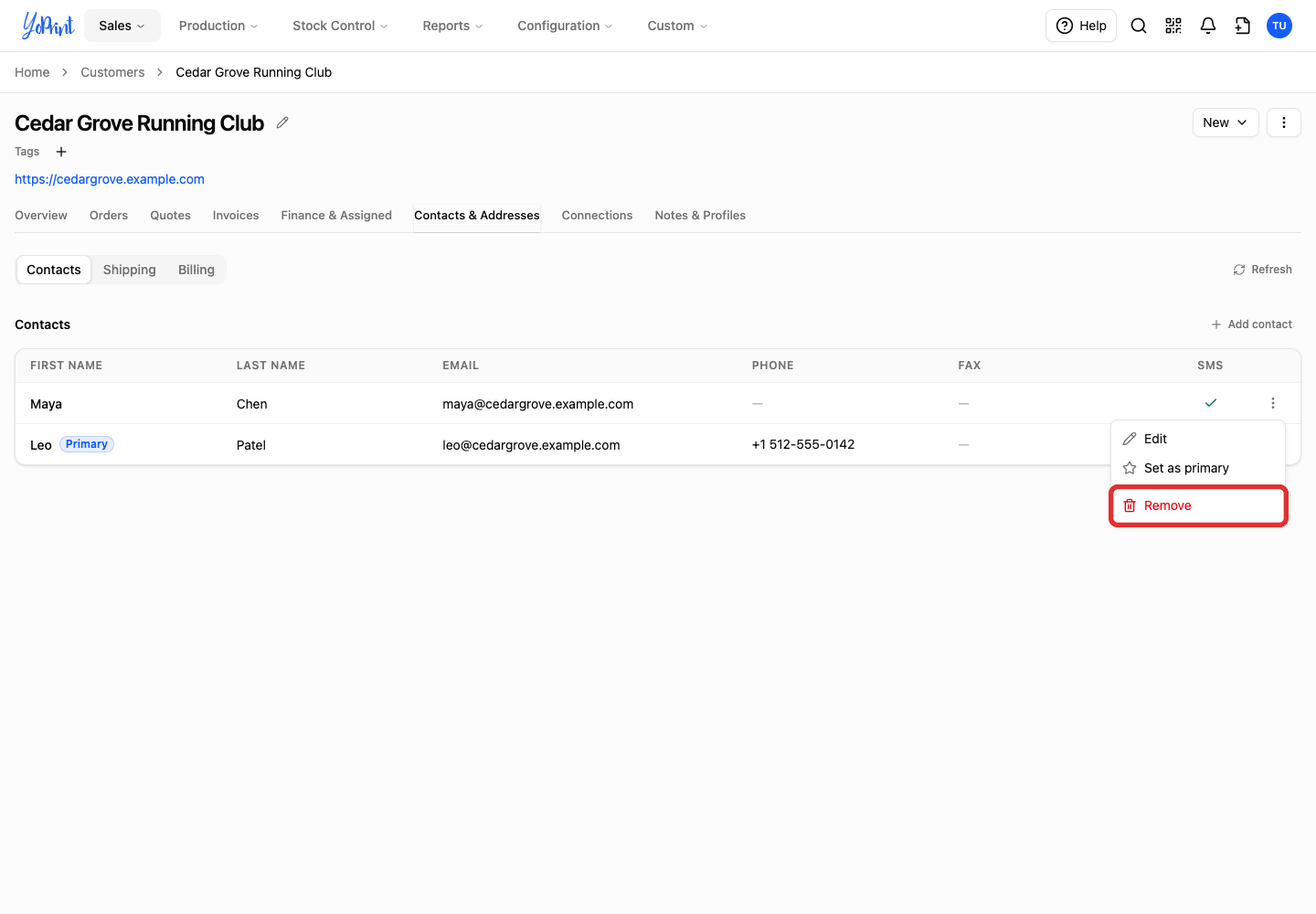Click the YoPrint logo

click(48, 26)
